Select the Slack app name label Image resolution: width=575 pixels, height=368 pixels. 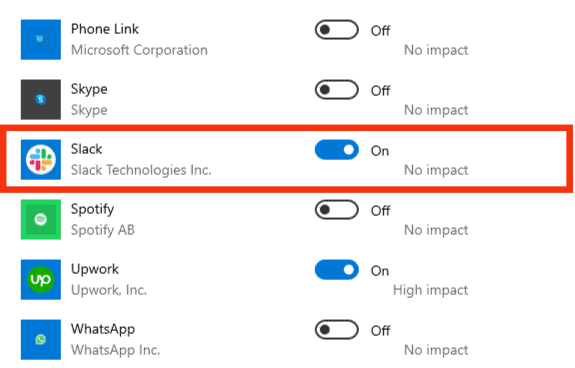(87, 149)
